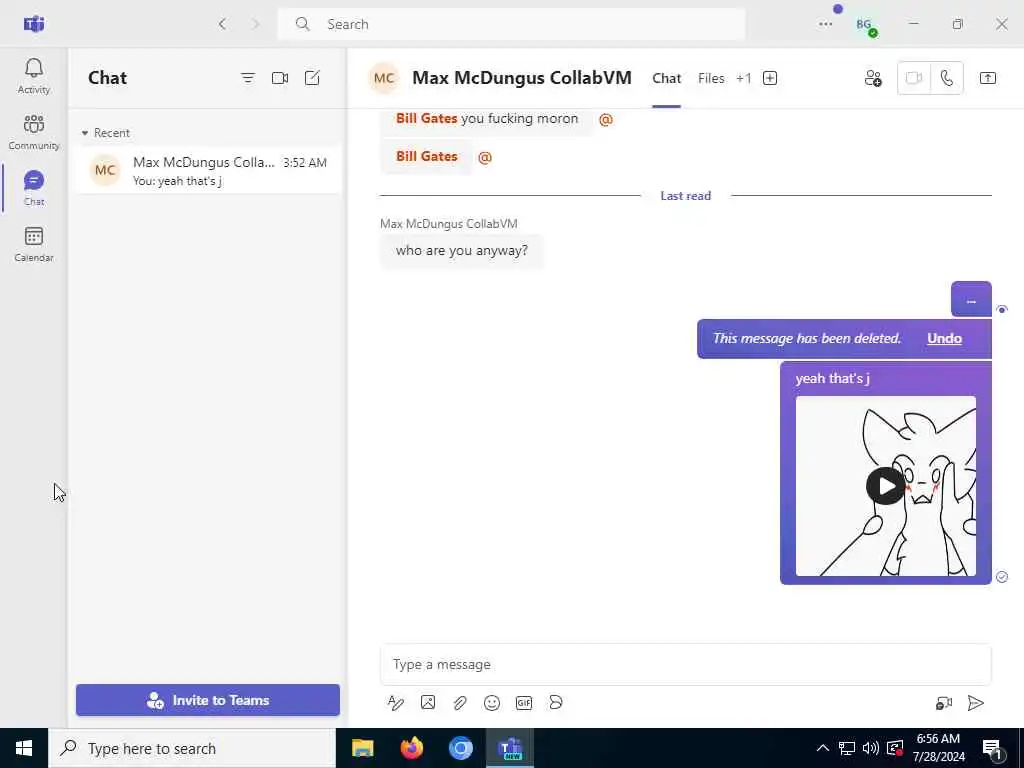Click the Teams taskbar icon
The image size is (1024, 768).
click(510, 748)
